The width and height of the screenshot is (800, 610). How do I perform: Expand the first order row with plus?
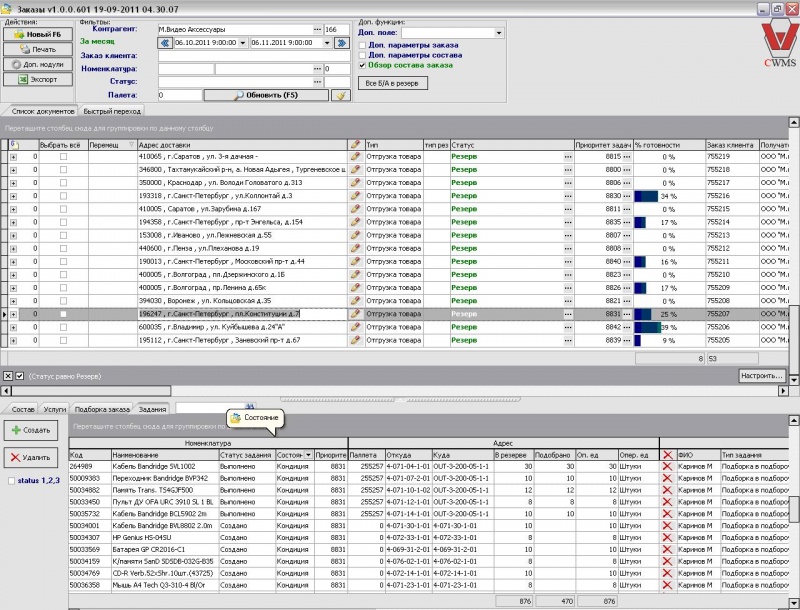[14, 157]
